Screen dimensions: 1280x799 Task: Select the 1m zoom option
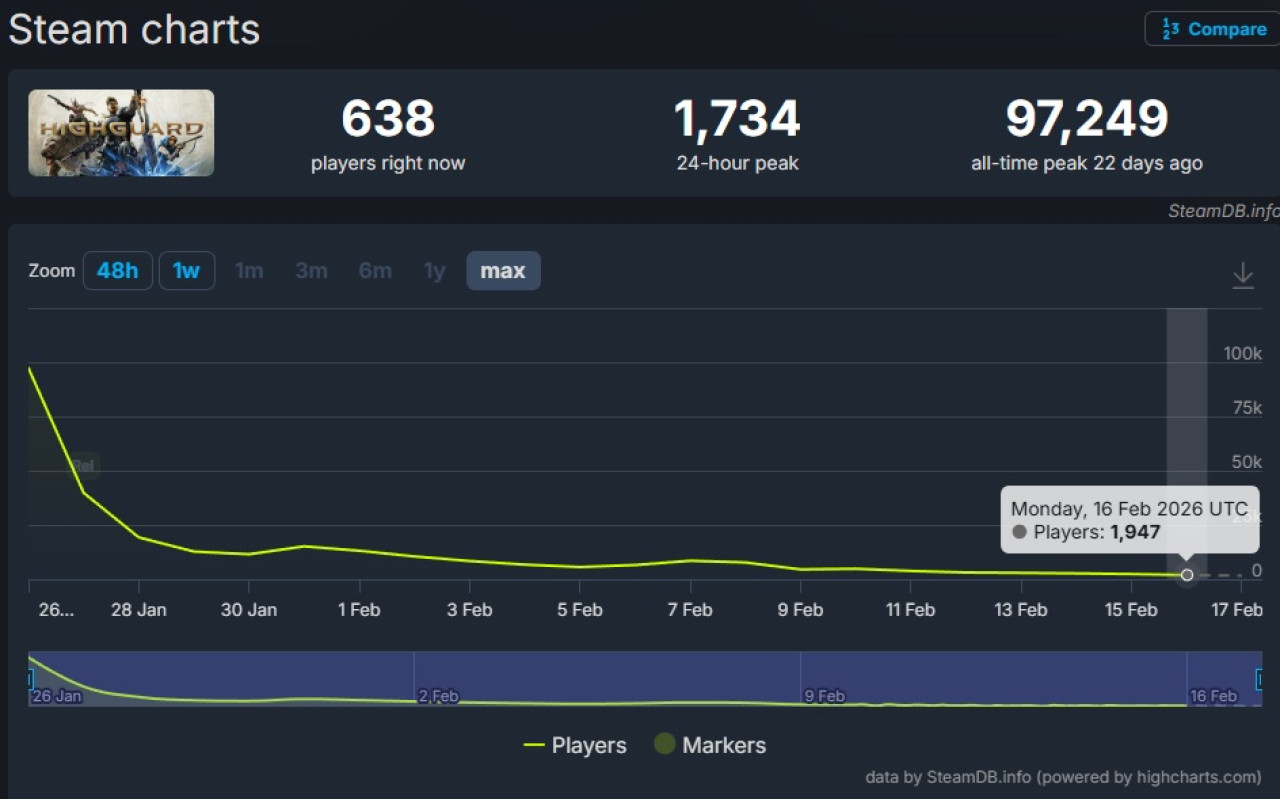(x=249, y=270)
